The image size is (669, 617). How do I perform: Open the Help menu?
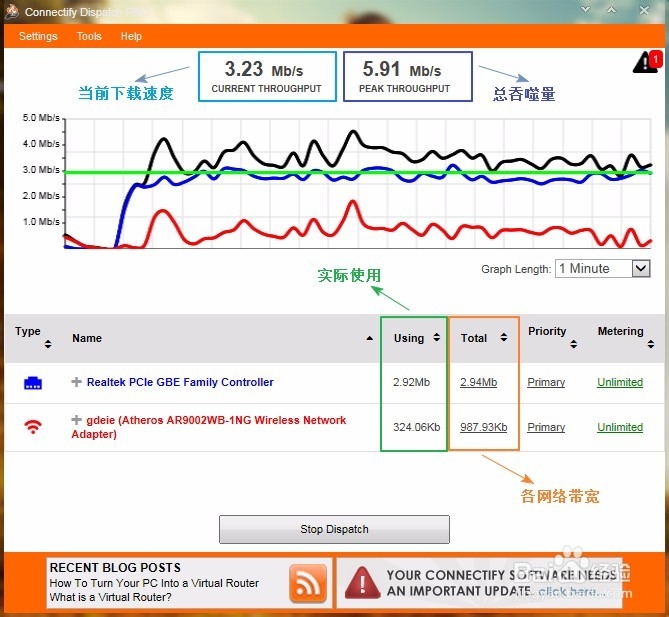pos(131,36)
